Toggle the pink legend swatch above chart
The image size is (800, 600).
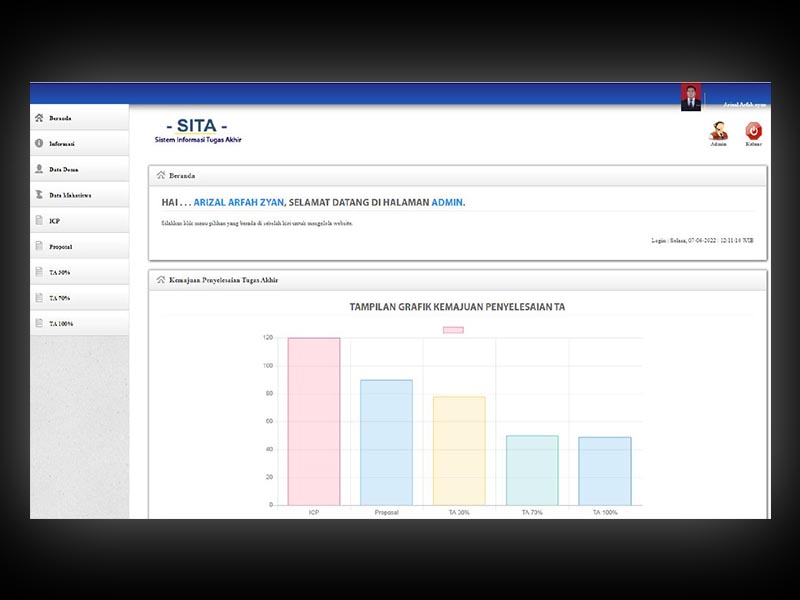click(x=453, y=330)
